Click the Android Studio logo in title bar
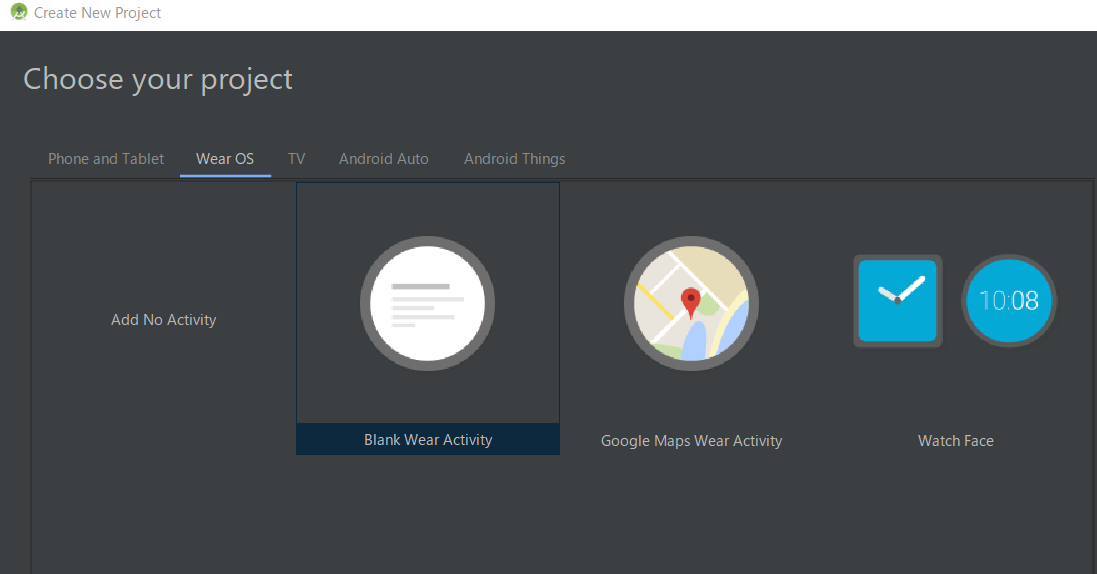1097x574 pixels. pos(19,12)
